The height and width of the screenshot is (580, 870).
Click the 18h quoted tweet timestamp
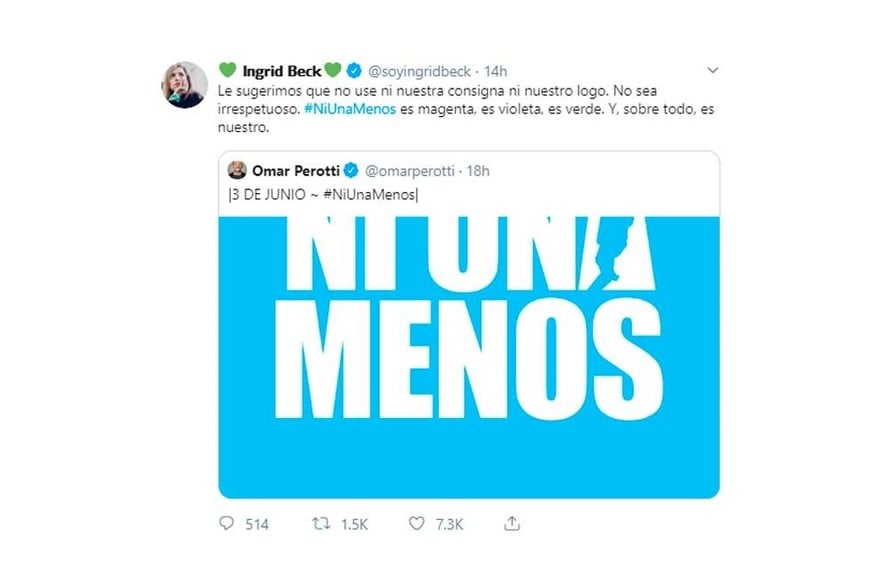(x=478, y=171)
